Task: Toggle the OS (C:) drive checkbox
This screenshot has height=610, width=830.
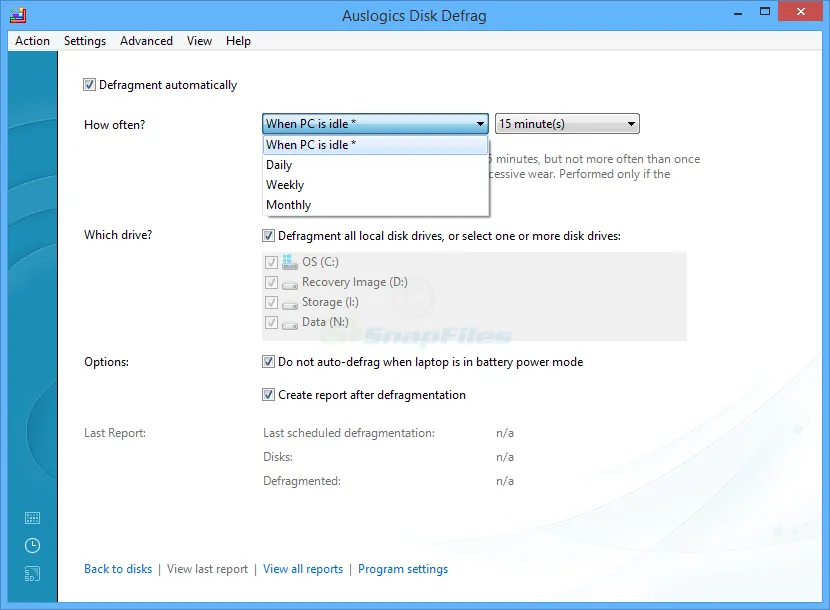Action: click(271, 262)
